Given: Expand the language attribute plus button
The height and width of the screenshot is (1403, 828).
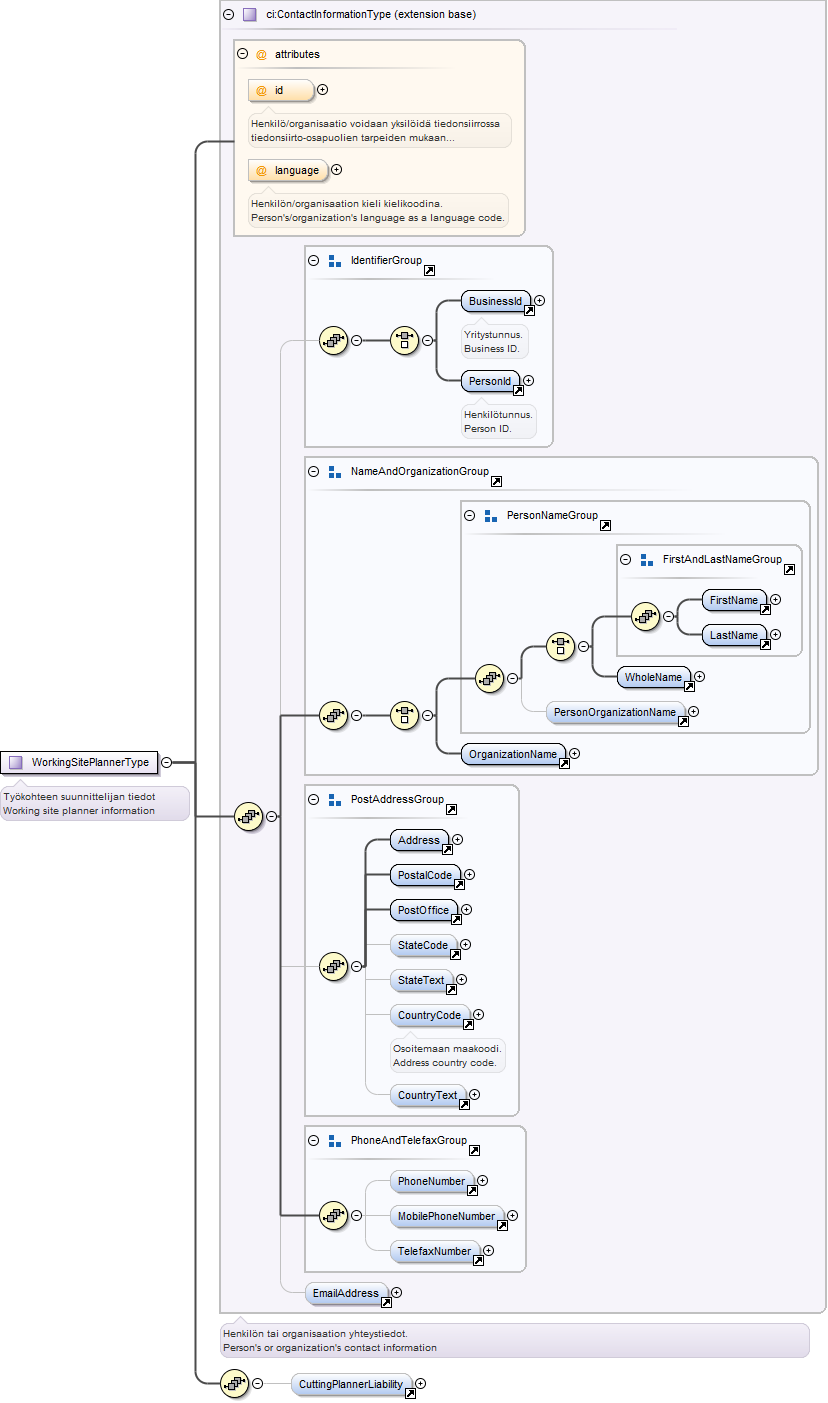Looking at the screenshot, I should 336,170.
